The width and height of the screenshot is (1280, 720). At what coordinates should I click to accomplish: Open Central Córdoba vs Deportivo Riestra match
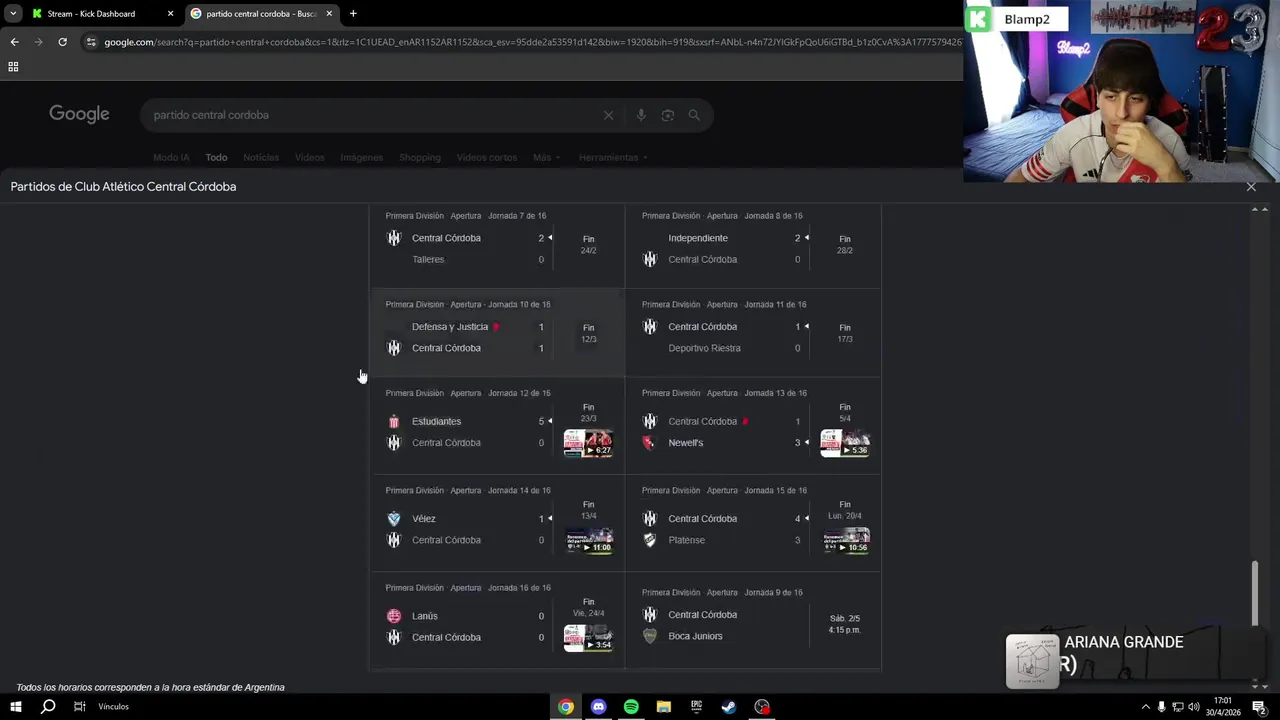[x=753, y=334]
